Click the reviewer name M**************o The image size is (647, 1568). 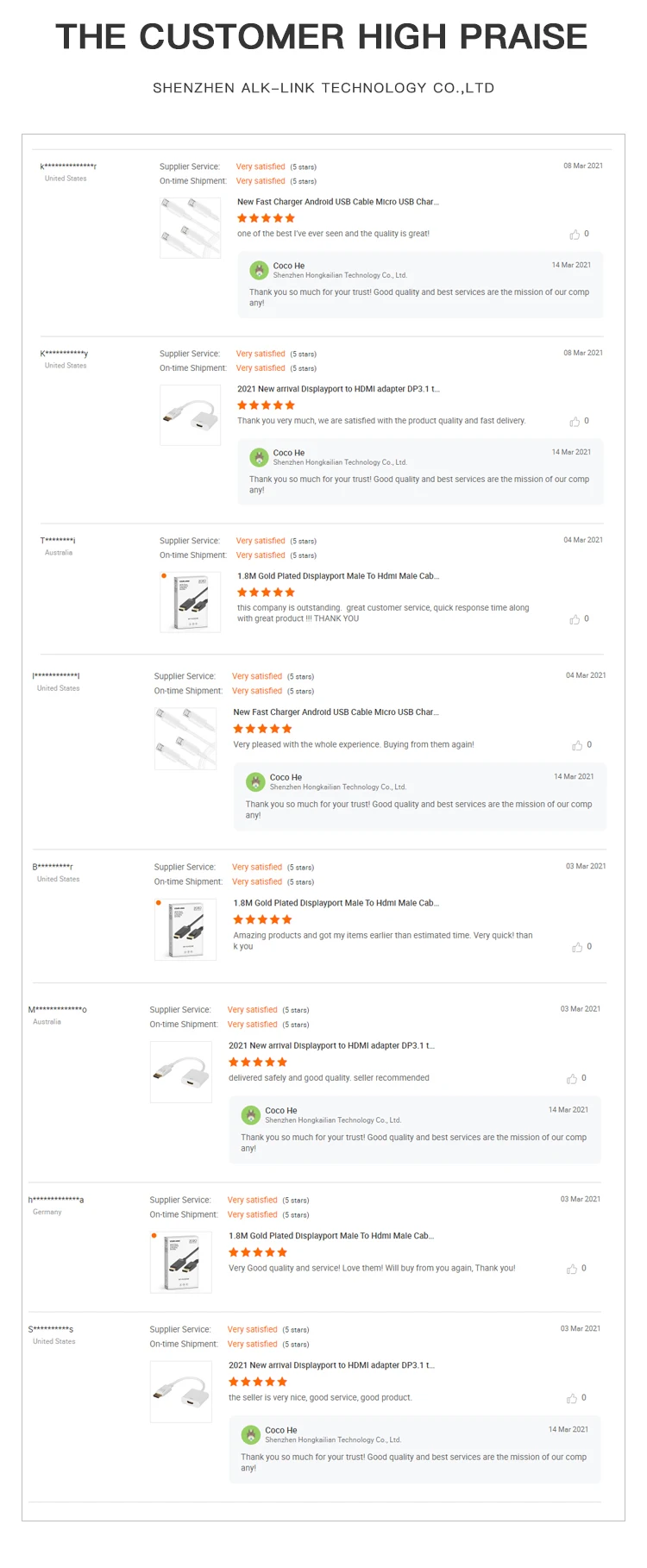(58, 1009)
